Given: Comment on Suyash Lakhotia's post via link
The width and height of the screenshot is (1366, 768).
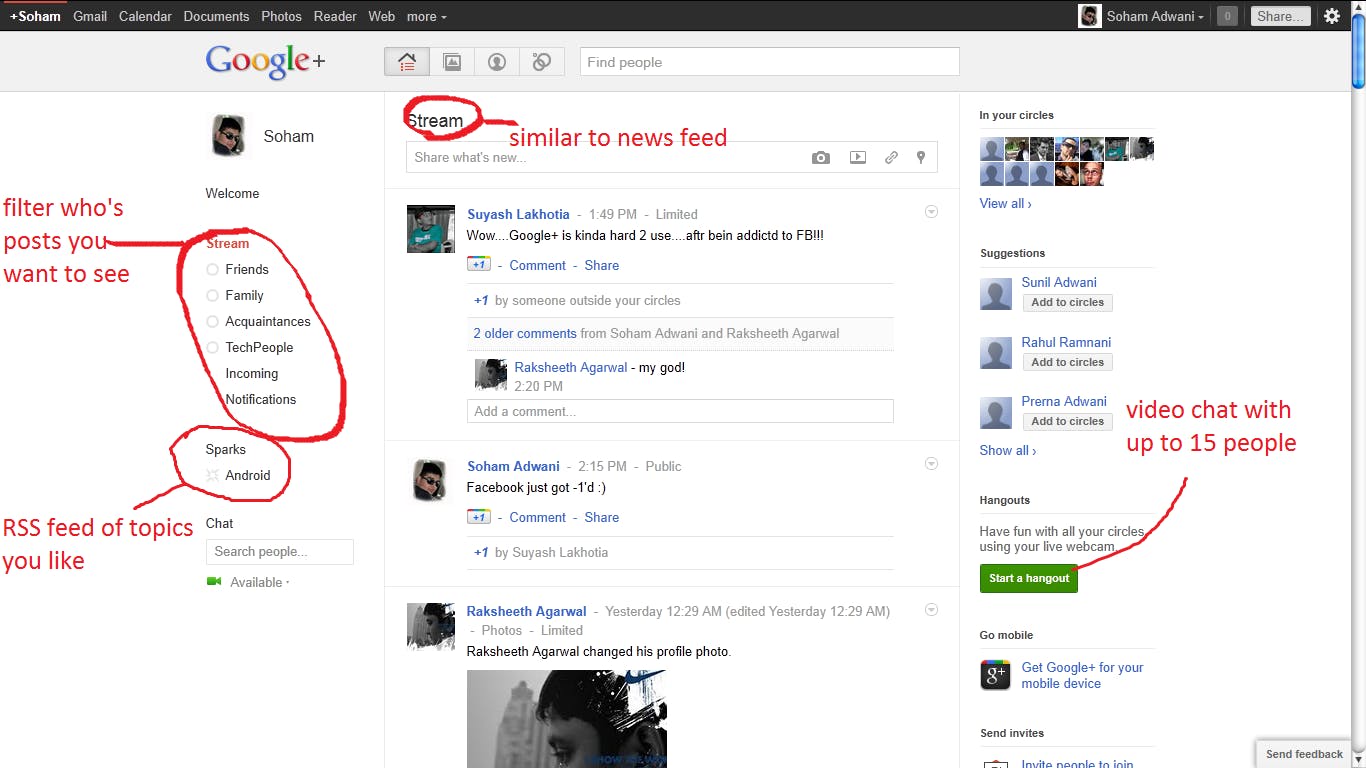Looking at the screenshot, I should pos(537,265).
